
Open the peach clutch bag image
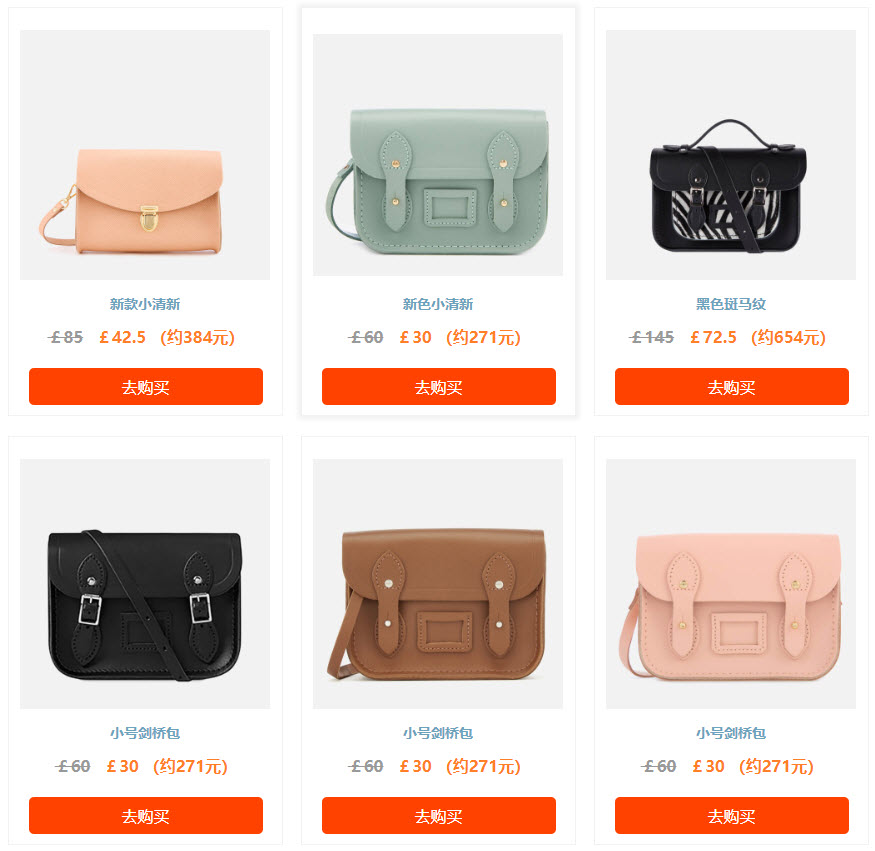tap(145, 155)
